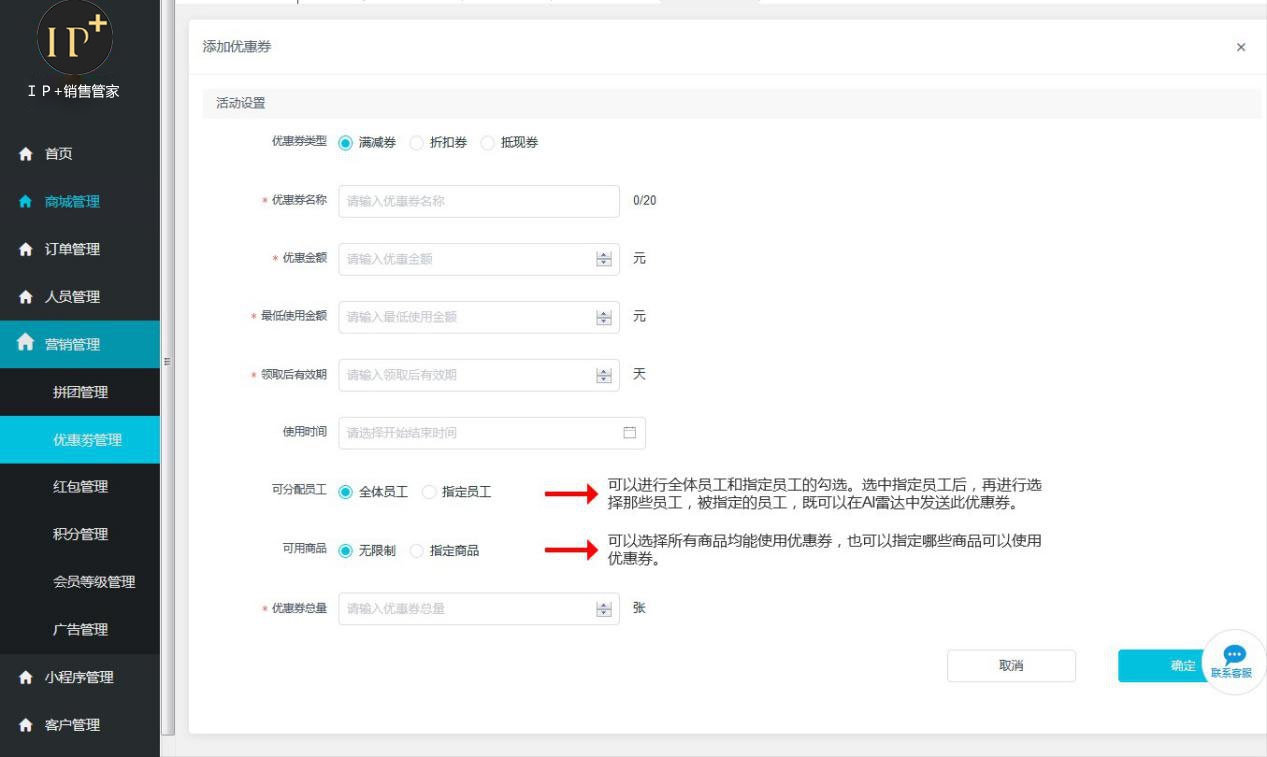The width and height of the screenshot is (1267, 757).
Task: Choose 指定员工 for assignable staff
Action: pos(429,492)
